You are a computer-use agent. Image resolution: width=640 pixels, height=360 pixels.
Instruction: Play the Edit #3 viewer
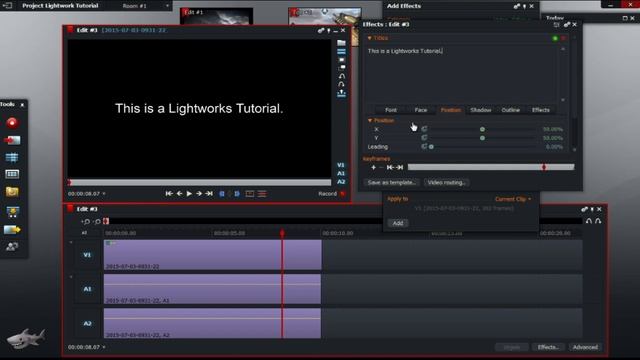pos(189,193)
